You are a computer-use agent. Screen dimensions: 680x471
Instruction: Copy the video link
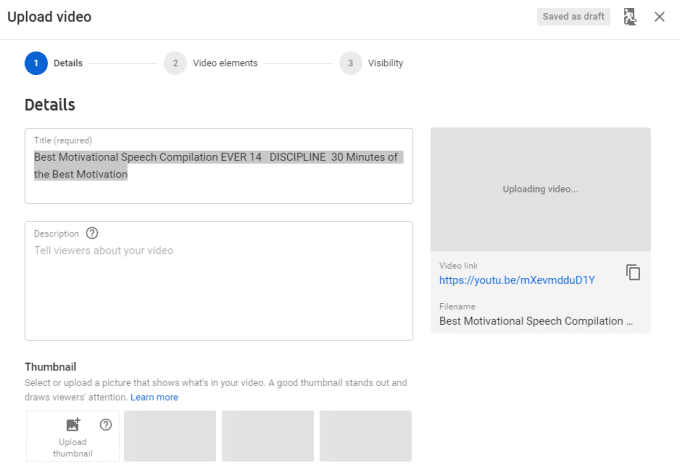click(633, 272)
